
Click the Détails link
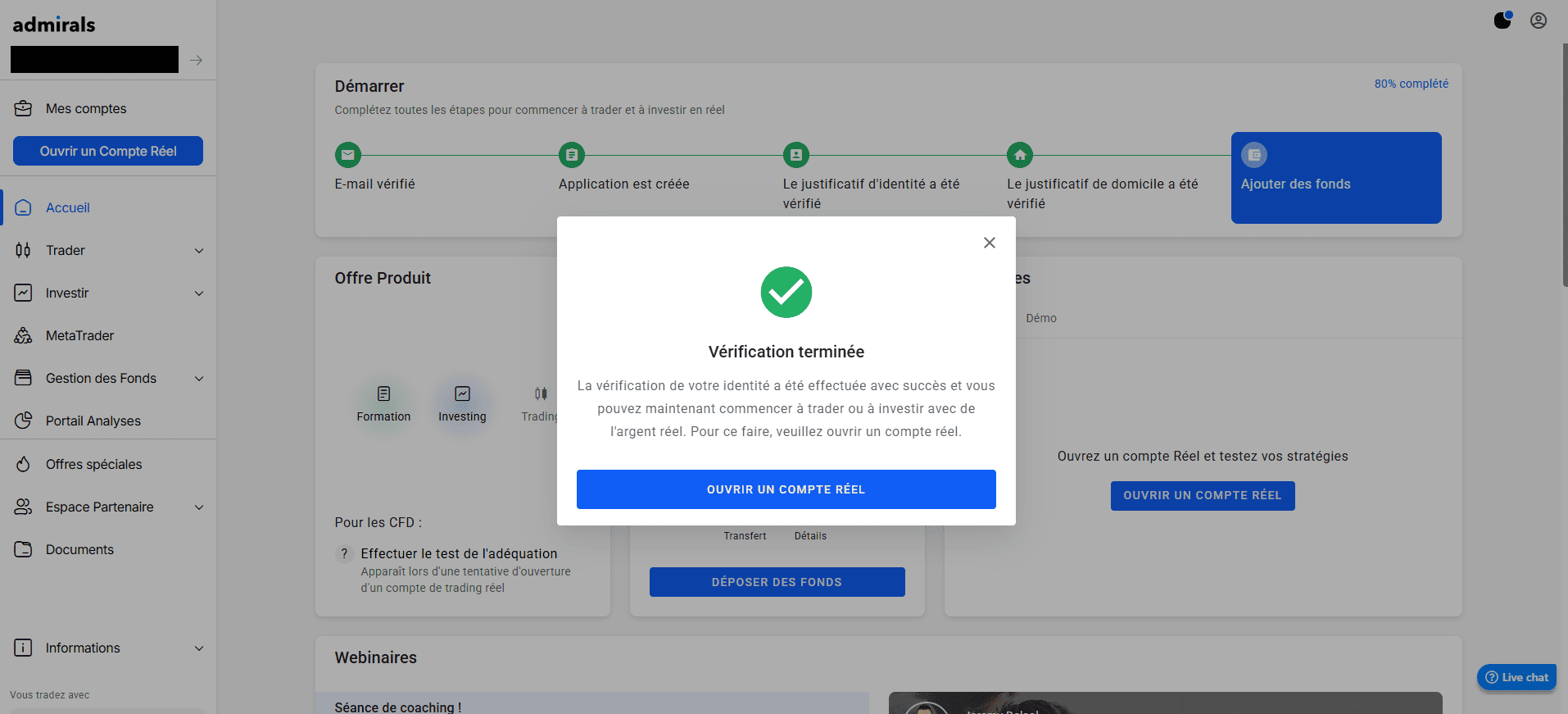810,536
